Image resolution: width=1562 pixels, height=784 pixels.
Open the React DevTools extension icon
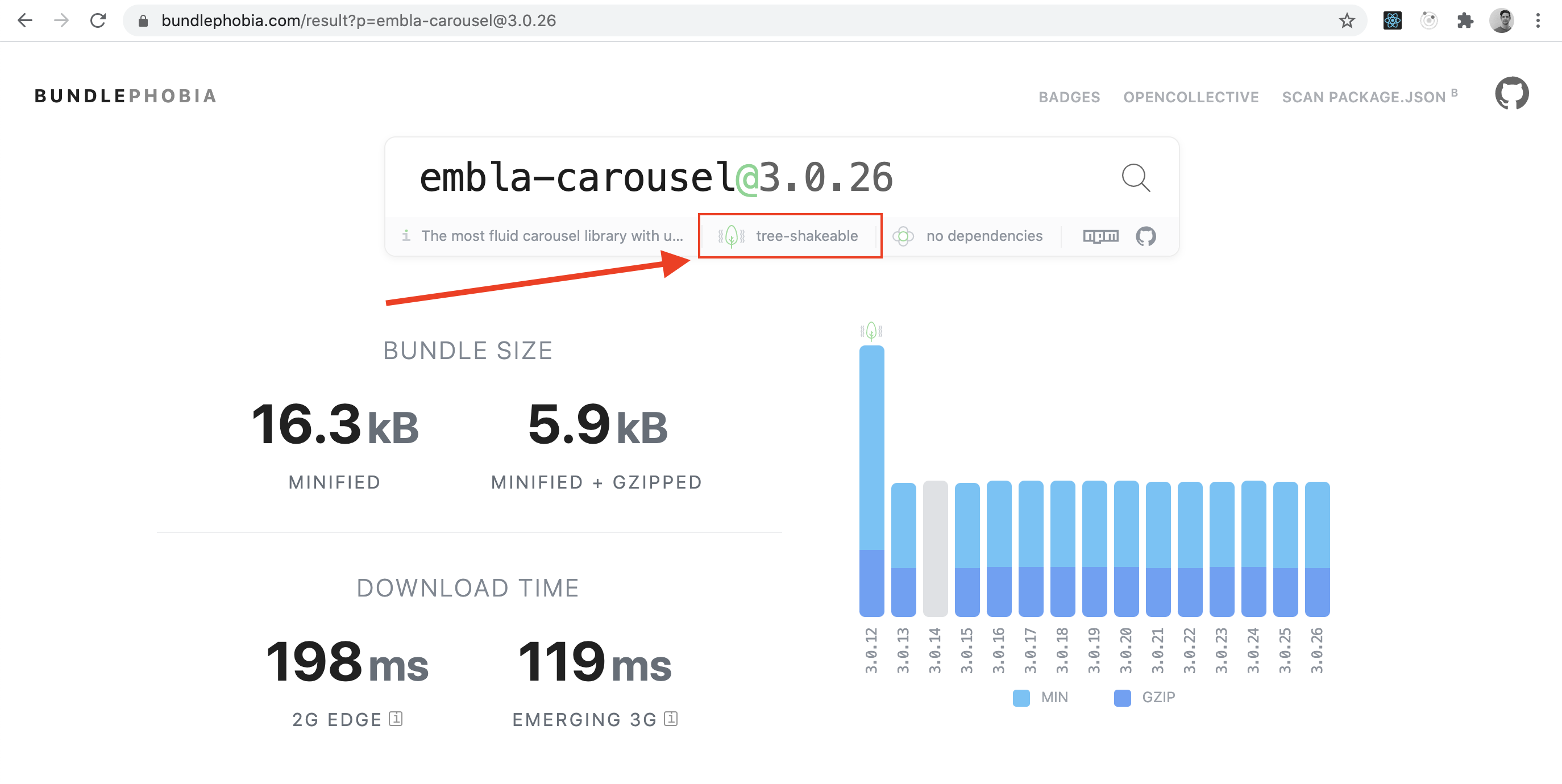[x=1392, y=20]
